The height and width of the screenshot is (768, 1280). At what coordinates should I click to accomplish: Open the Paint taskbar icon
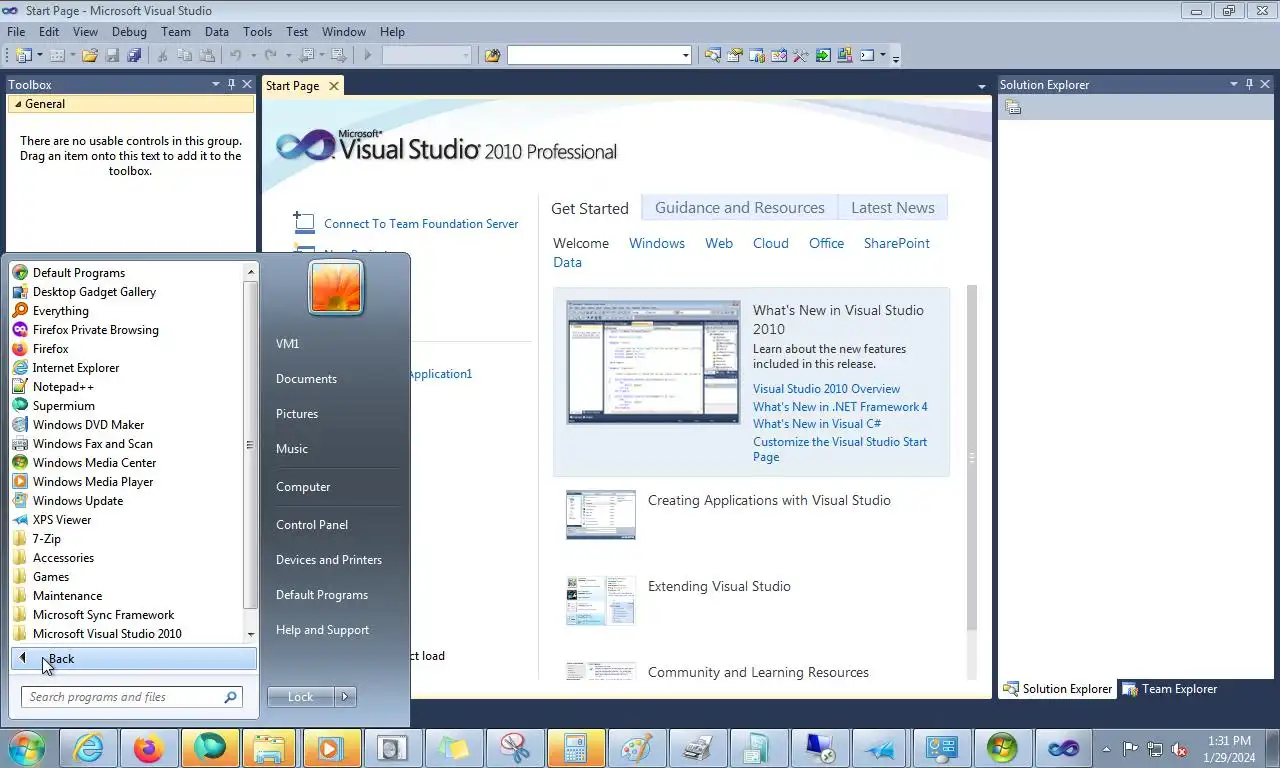point(636,748)
